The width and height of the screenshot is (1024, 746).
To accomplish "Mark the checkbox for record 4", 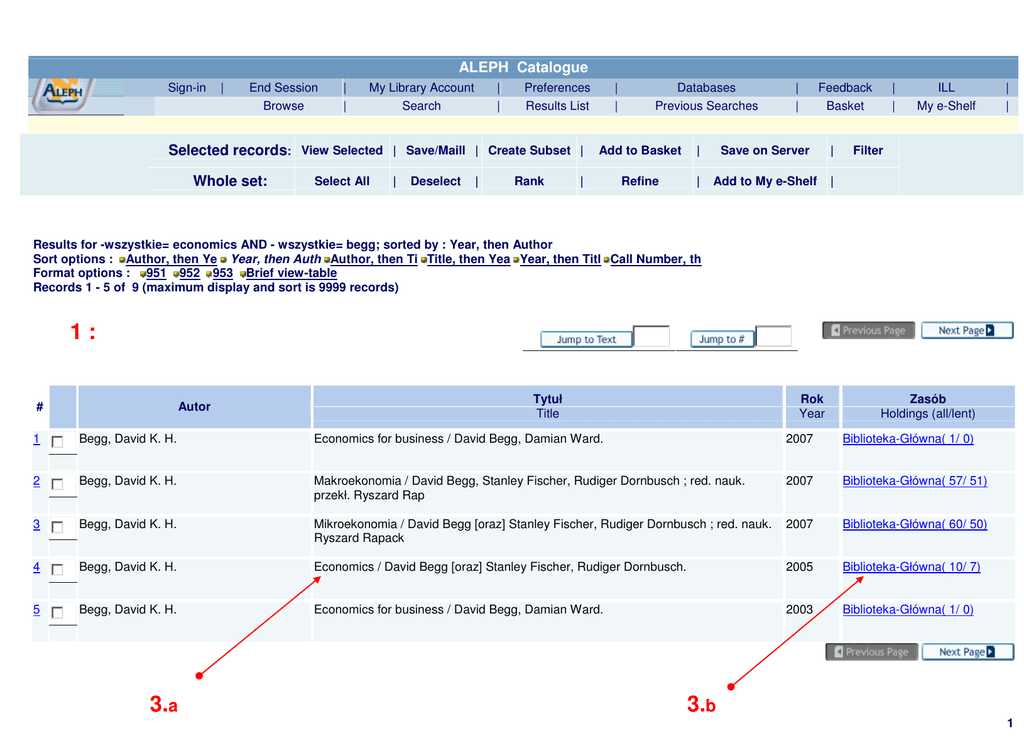I will [58, 569].
